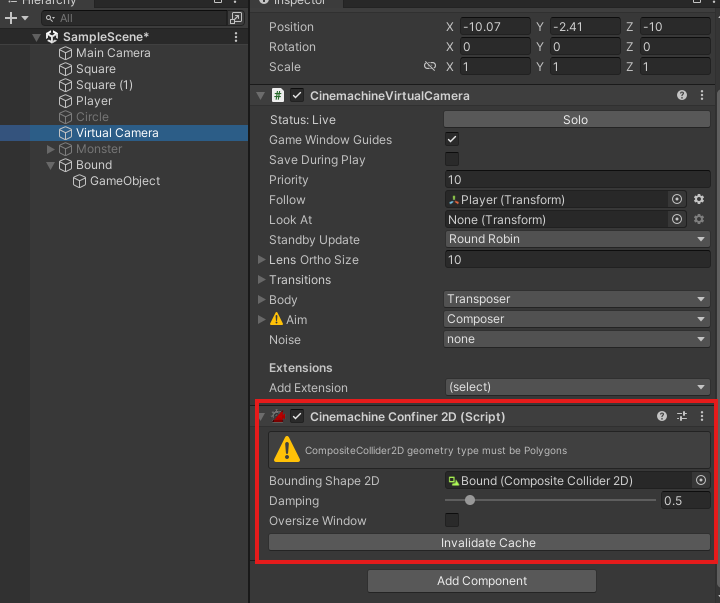Click the cube icon next to Player
This screenshot has width=720, height=603.
66,101
